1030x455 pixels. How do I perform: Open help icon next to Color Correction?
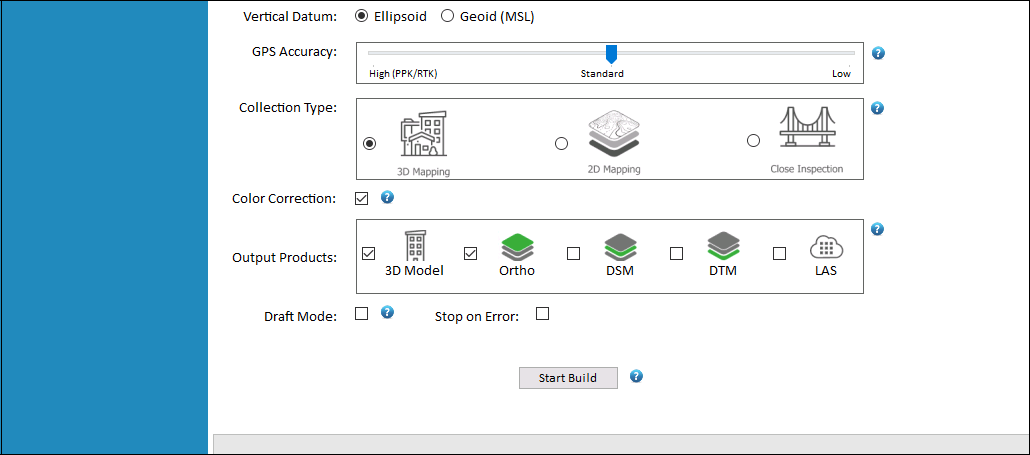pos(387,197)
